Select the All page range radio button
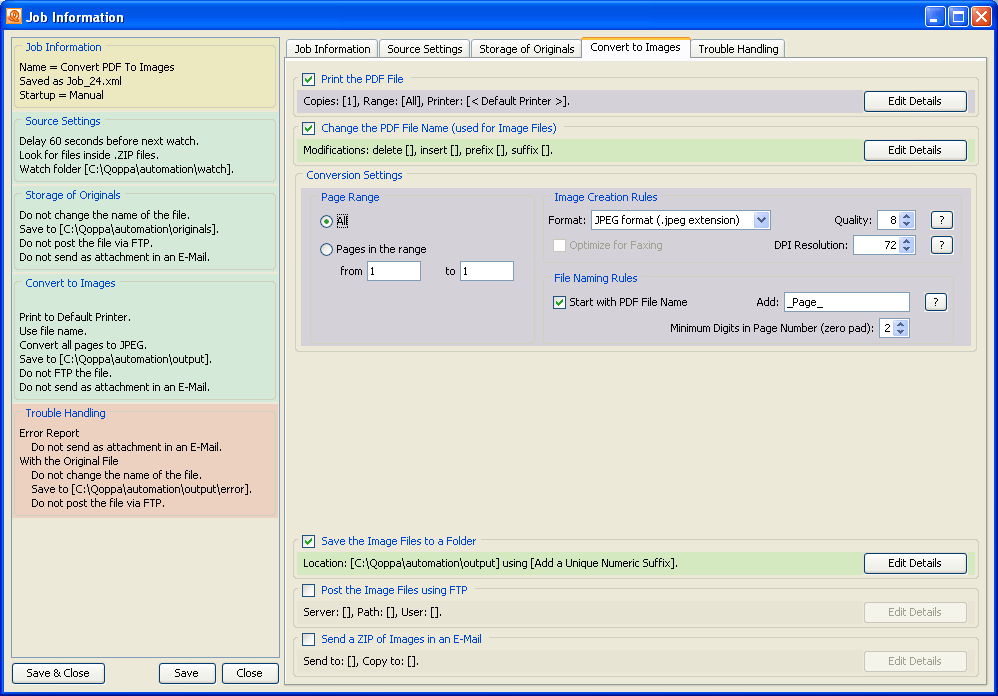The height and width of the screenshot is (696, 998). [x=327, y=221]
